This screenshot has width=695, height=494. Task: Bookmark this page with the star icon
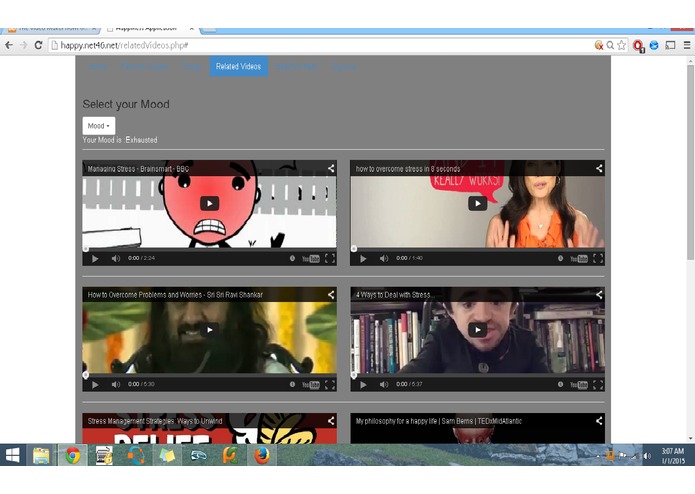(622, 45)
